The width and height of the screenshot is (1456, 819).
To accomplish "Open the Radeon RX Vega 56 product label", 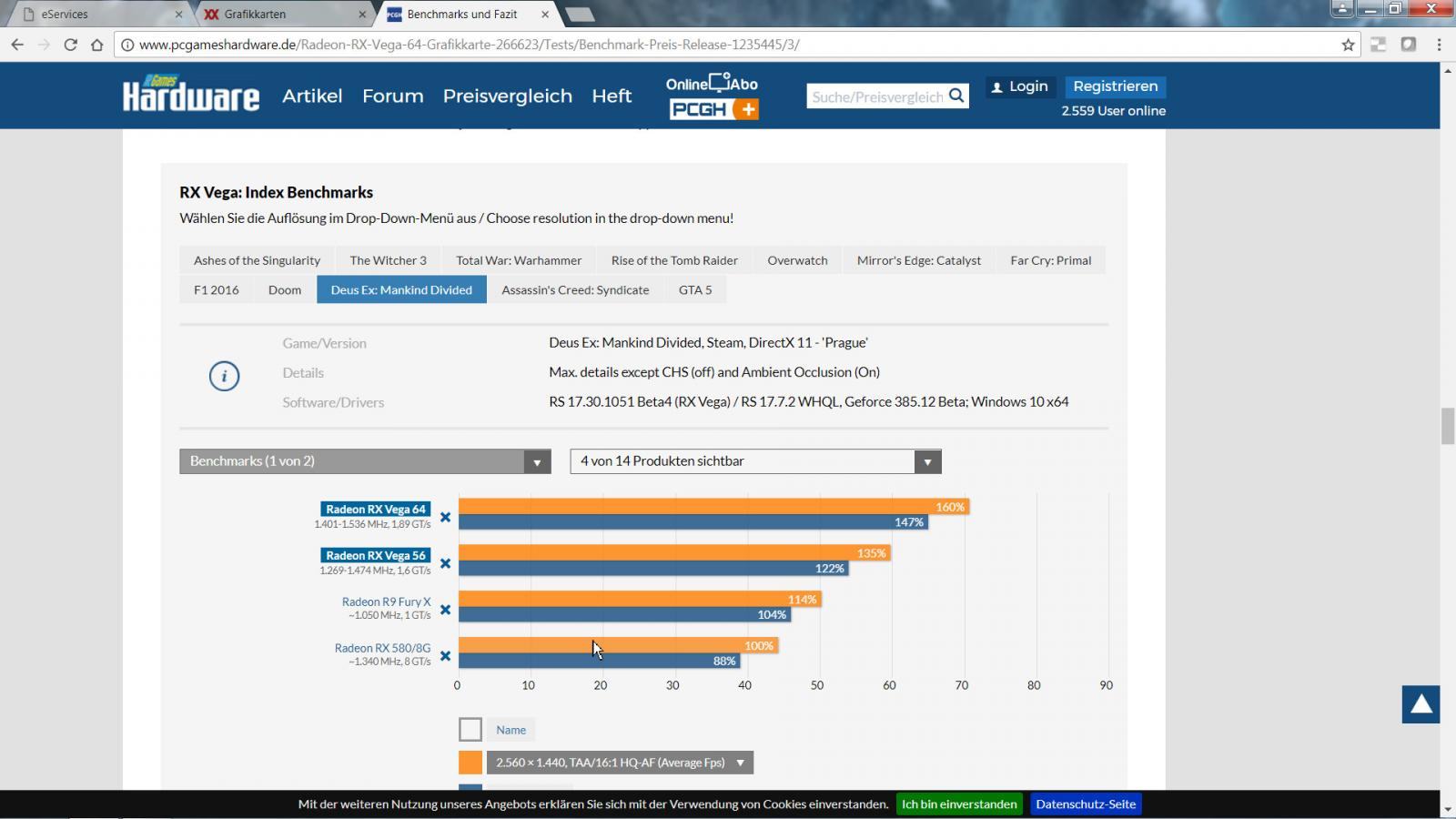I will pyautogui.click(x=376, y=555).
